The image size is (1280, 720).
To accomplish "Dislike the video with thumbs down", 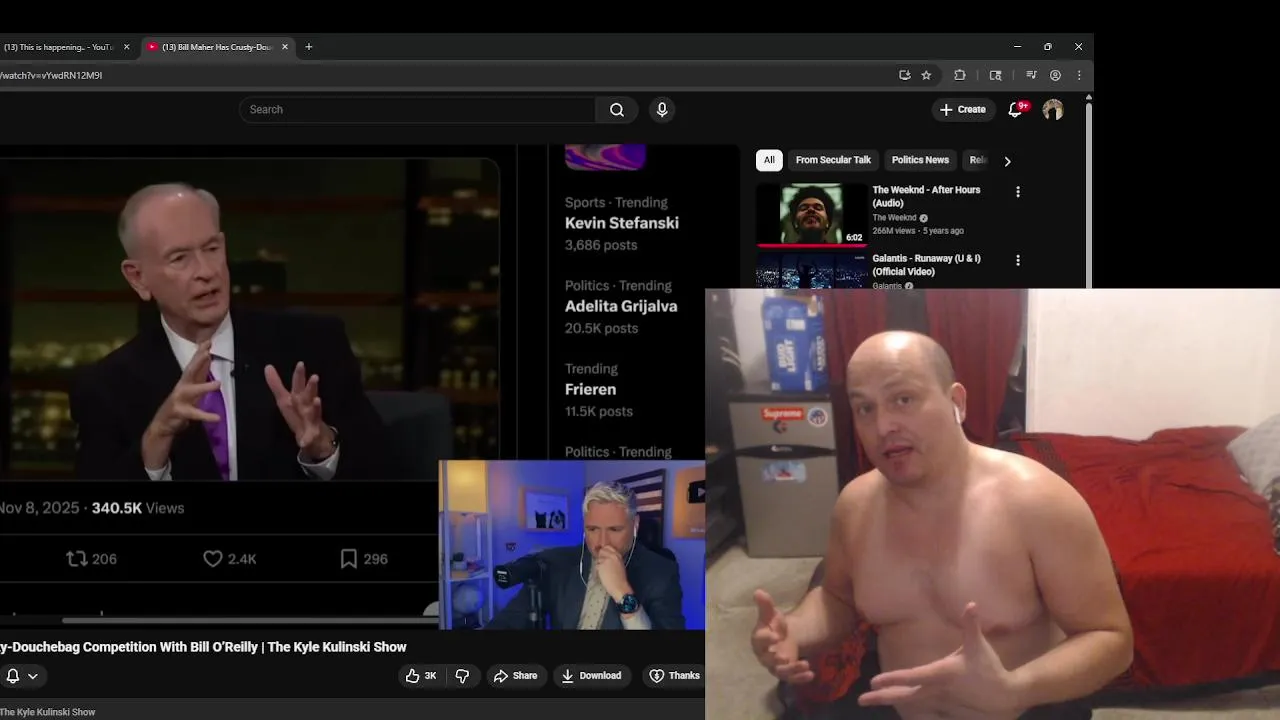I will tap(462, 676).
